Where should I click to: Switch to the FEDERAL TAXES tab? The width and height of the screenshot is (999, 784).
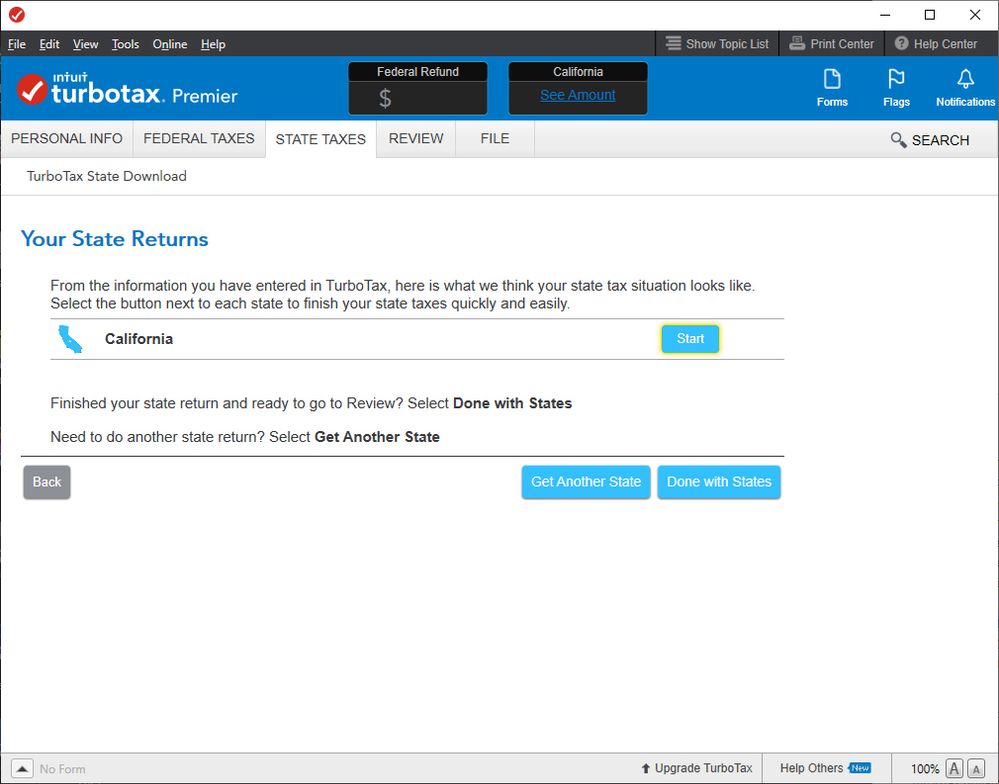pos(199,138)
